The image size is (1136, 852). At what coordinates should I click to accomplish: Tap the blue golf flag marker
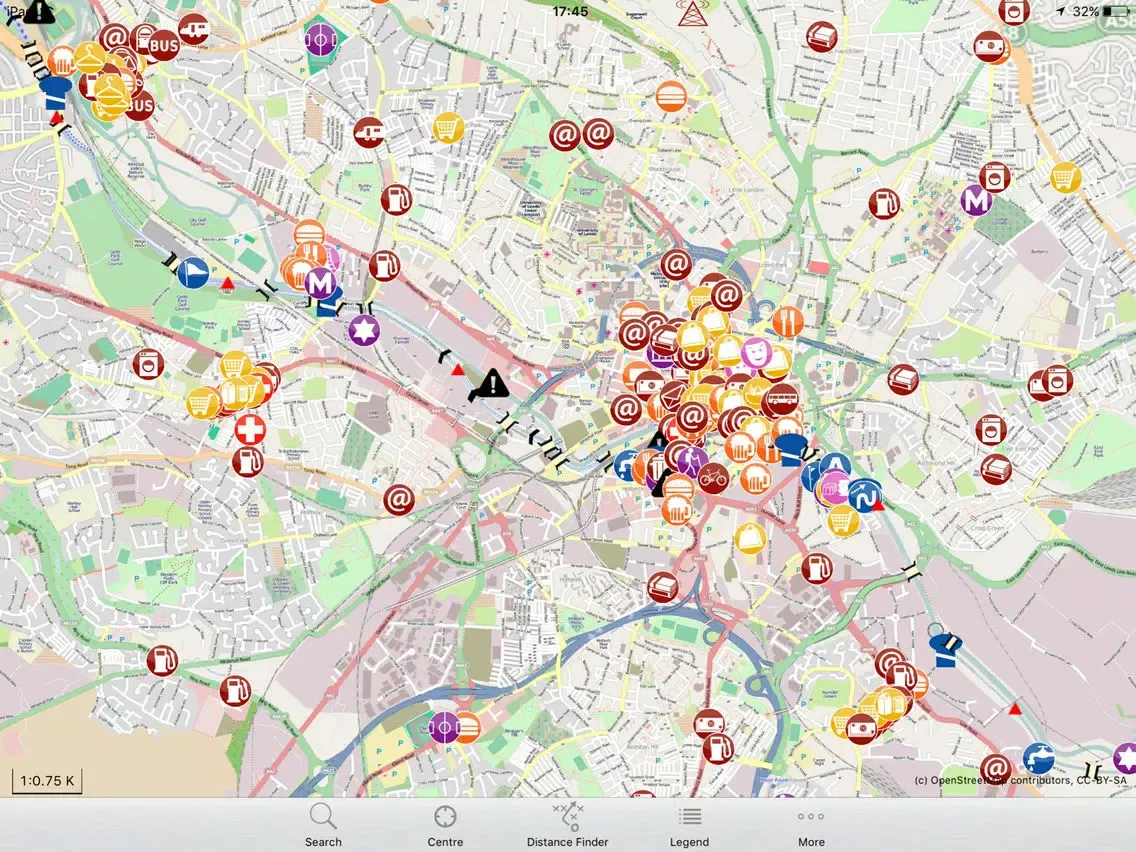click(x=193, y=273)
